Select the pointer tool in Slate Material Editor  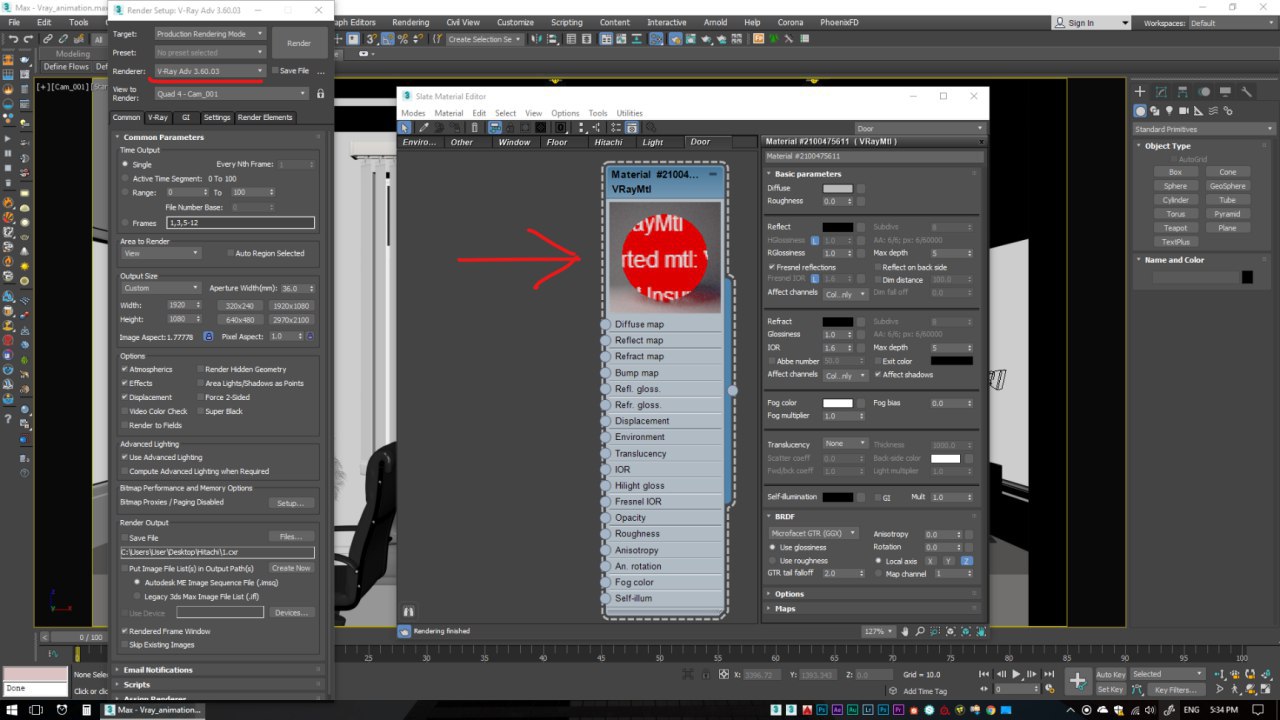tap(404, 128)
